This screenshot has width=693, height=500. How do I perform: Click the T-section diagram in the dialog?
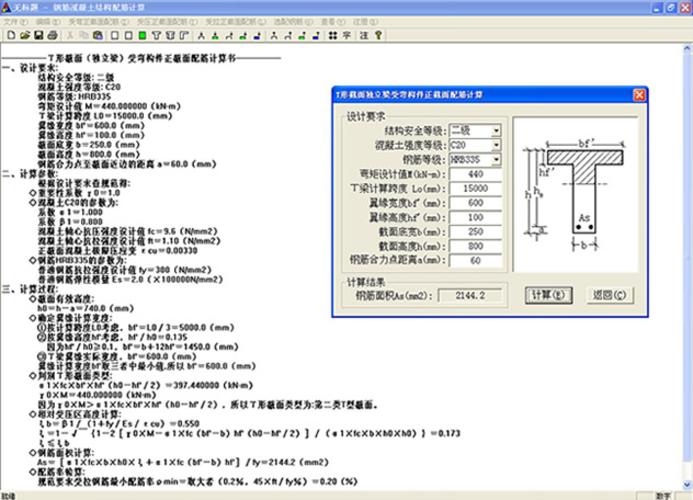pos(575,195)
